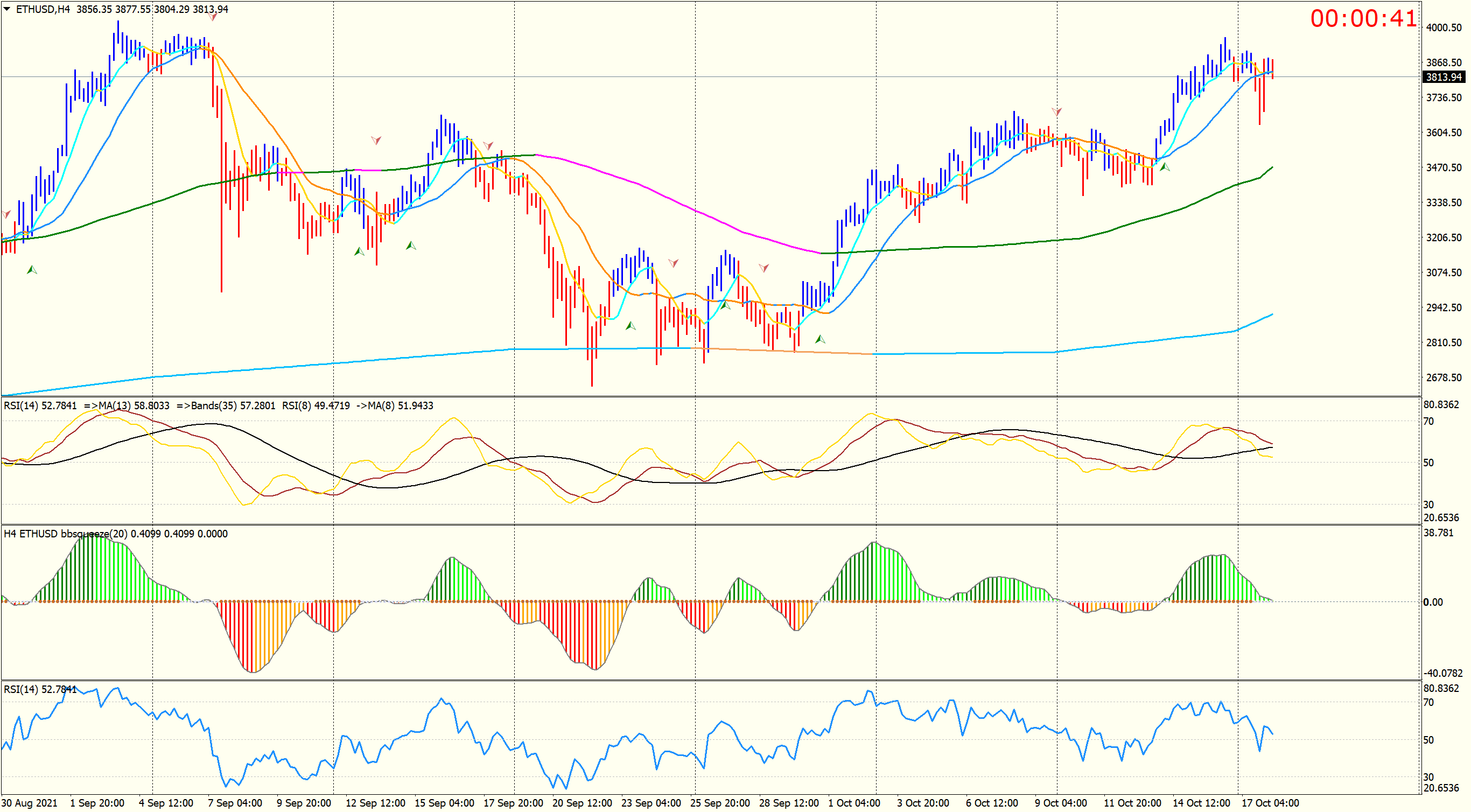The width and height of the screenshot is (1471, 812).
Task: Click the green buy arrow below the 28 Sep lows
Action: [x=820, y=339]
